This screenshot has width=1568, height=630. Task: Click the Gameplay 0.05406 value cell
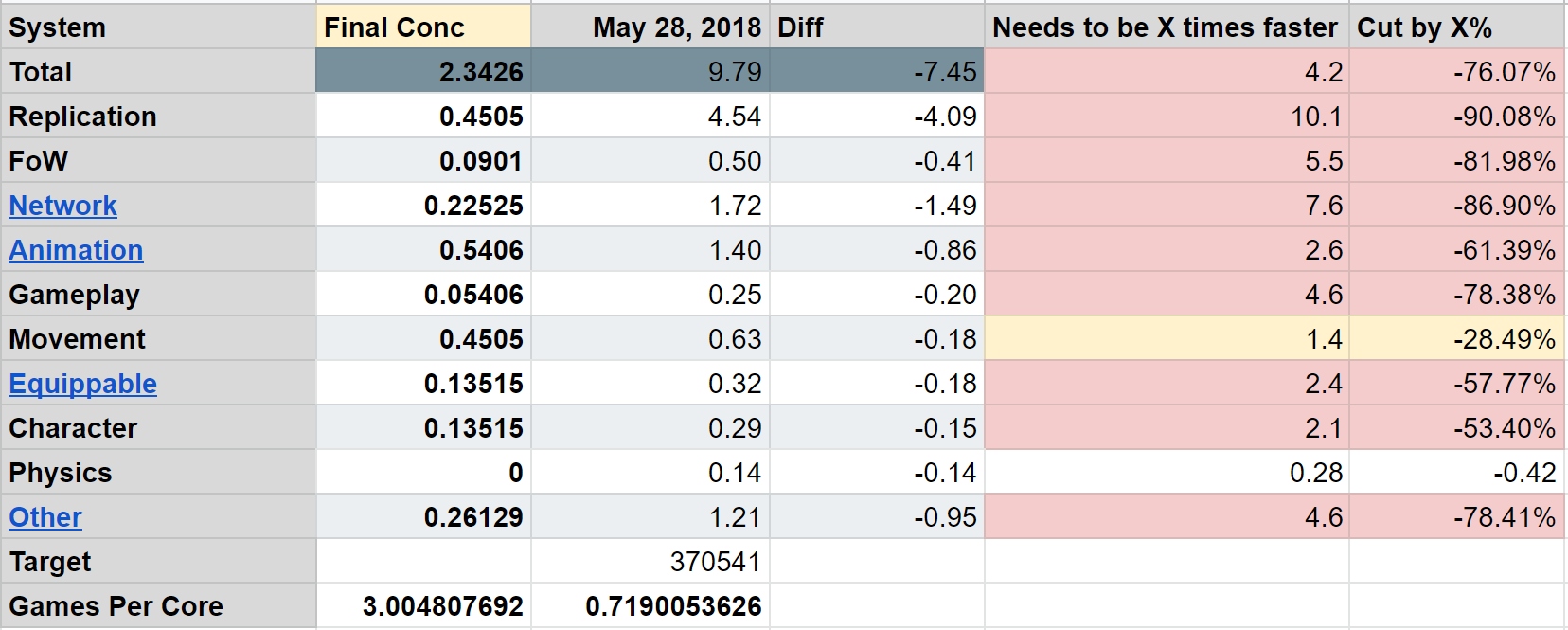pyautogui.click(x=422, y=295)
